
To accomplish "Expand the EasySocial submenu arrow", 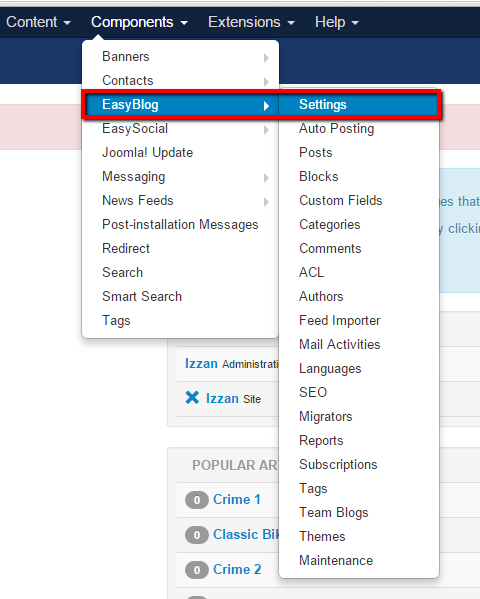I will (266, 130).
